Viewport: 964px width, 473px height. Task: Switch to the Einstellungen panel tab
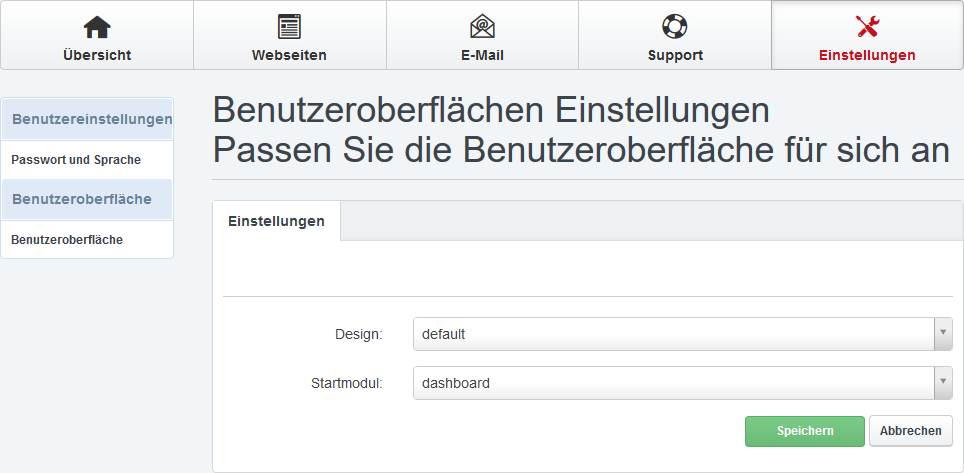click(x=276, y=221)
